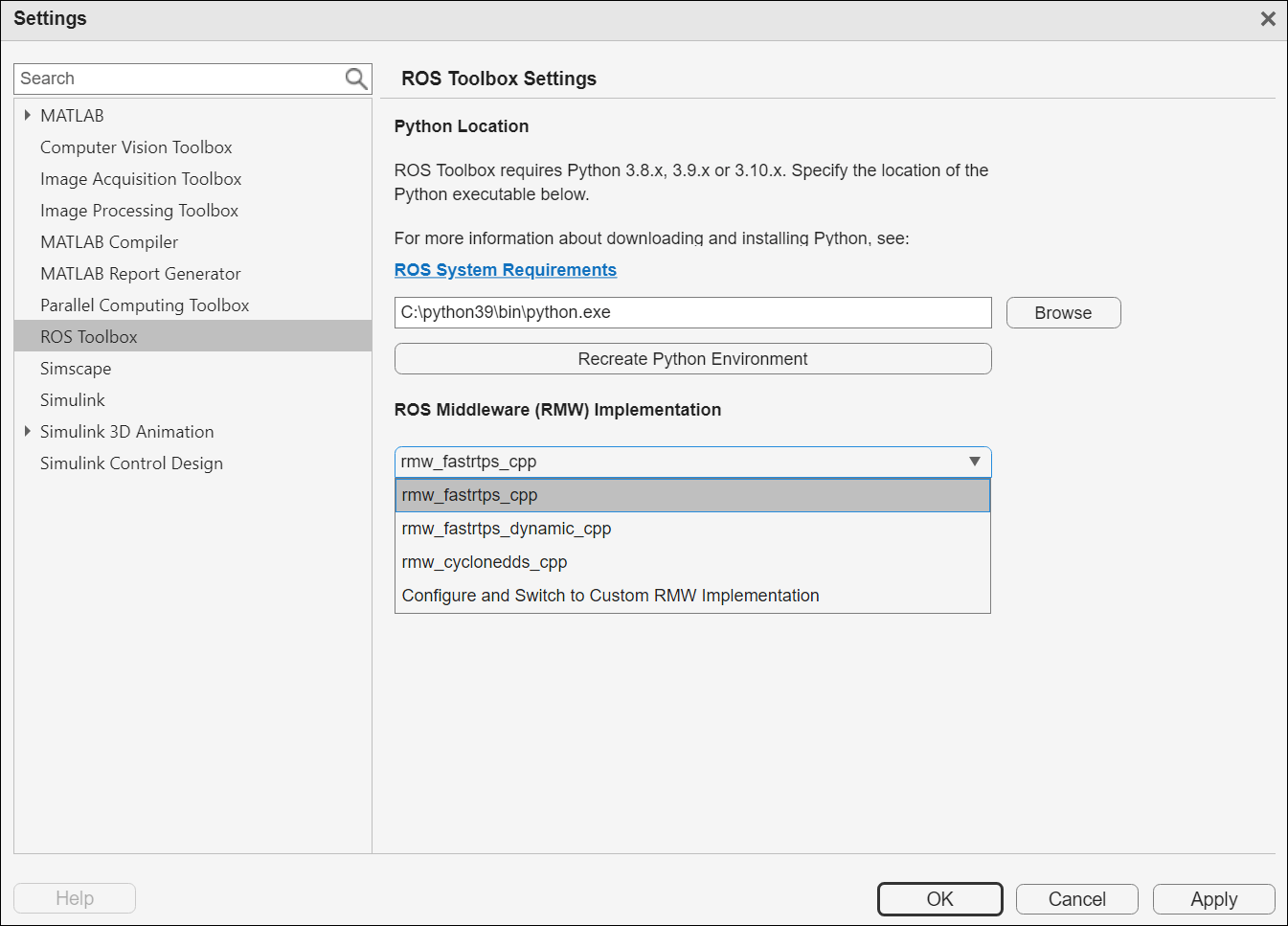The image size is (1288, 926).
Task: Apply the ROS Toolbox settings
Action: (x=1213, y=899)
